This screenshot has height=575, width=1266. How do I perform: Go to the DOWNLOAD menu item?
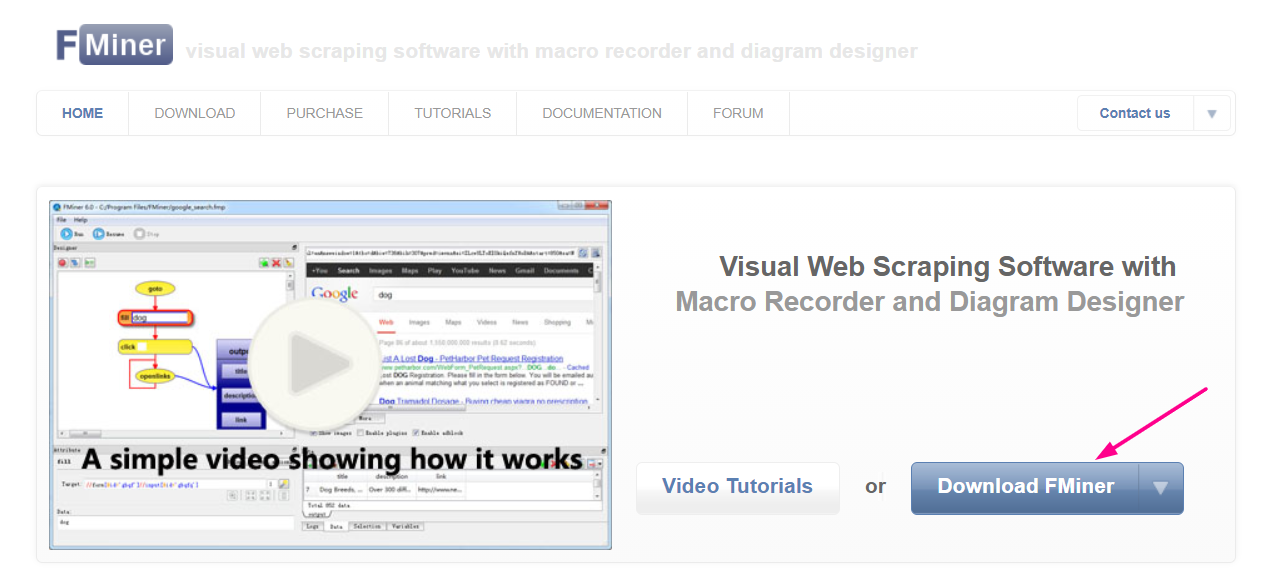pyautogui.click(x=195, y=113)
